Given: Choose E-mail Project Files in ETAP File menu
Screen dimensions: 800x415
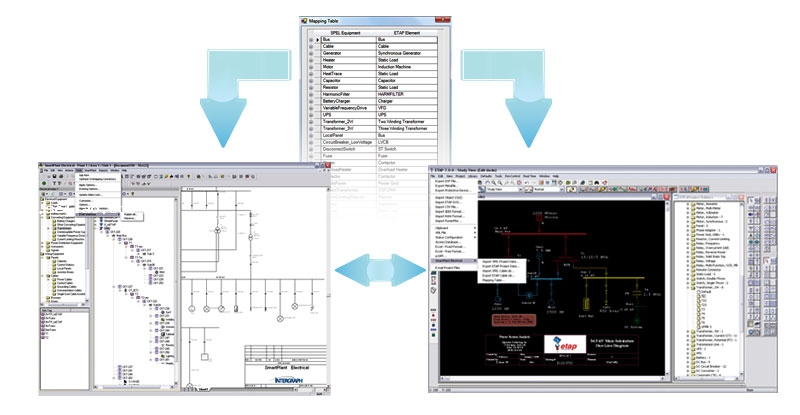Looking at the screenshot, I should point(447,267).
